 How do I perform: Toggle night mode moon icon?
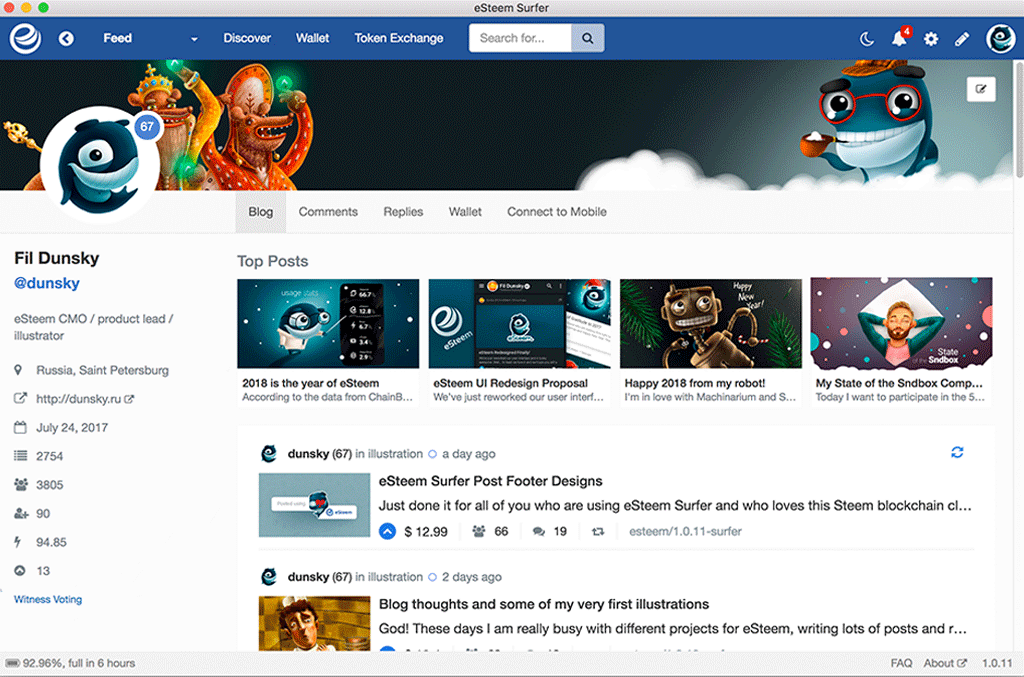(x=867, y=39)
